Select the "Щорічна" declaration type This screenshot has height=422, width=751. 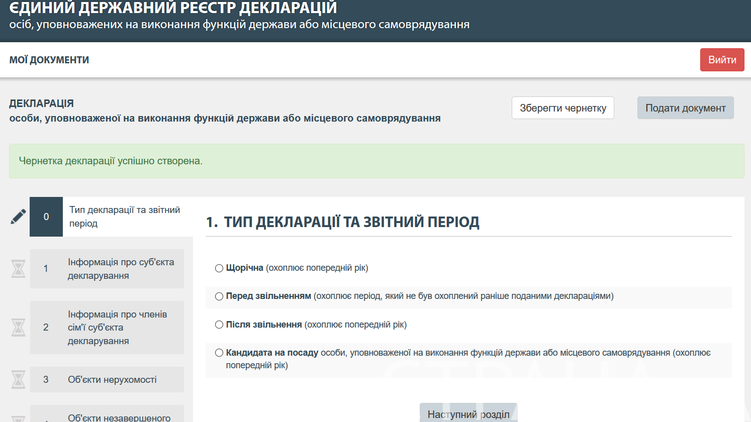219,268
